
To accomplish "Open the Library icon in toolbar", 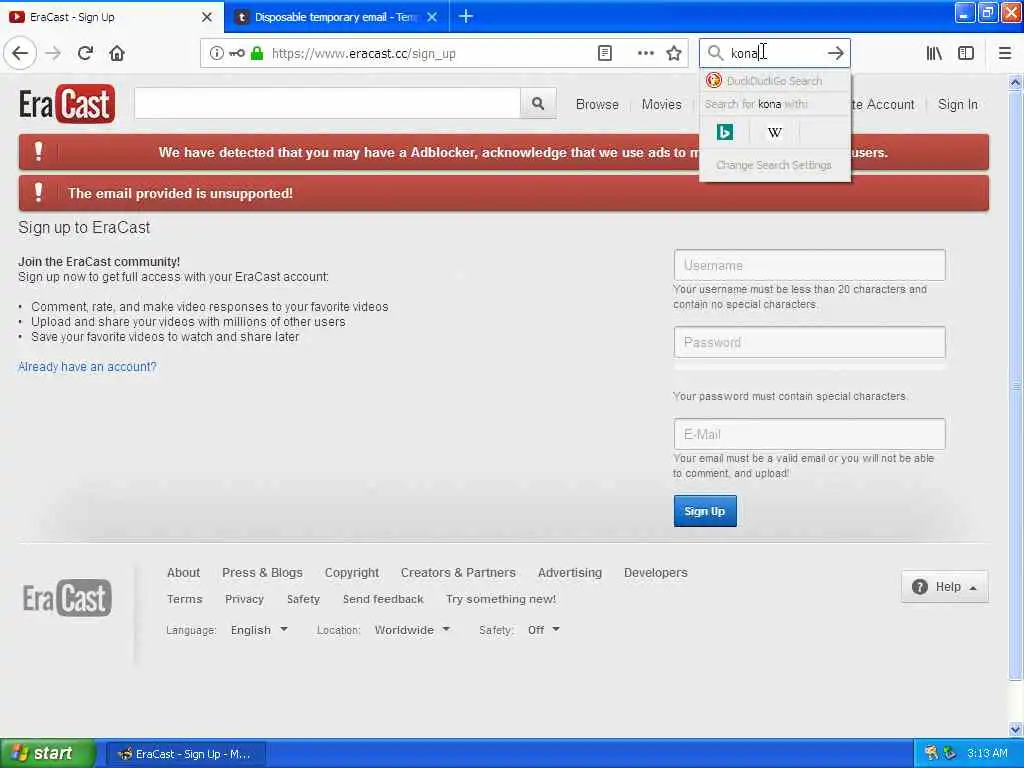I will pyautogui.click(x=934, y=53).
